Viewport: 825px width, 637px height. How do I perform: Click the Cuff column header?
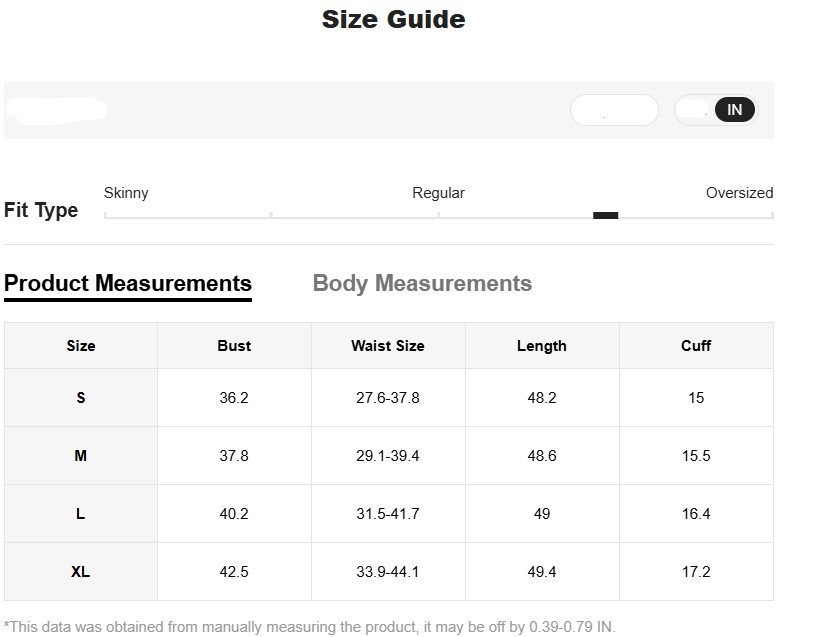click(696, 346)
